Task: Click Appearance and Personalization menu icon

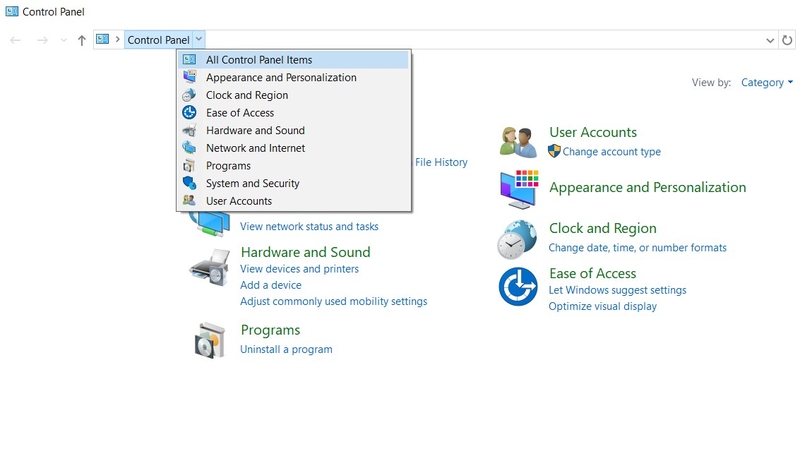Action: [189, 77]
